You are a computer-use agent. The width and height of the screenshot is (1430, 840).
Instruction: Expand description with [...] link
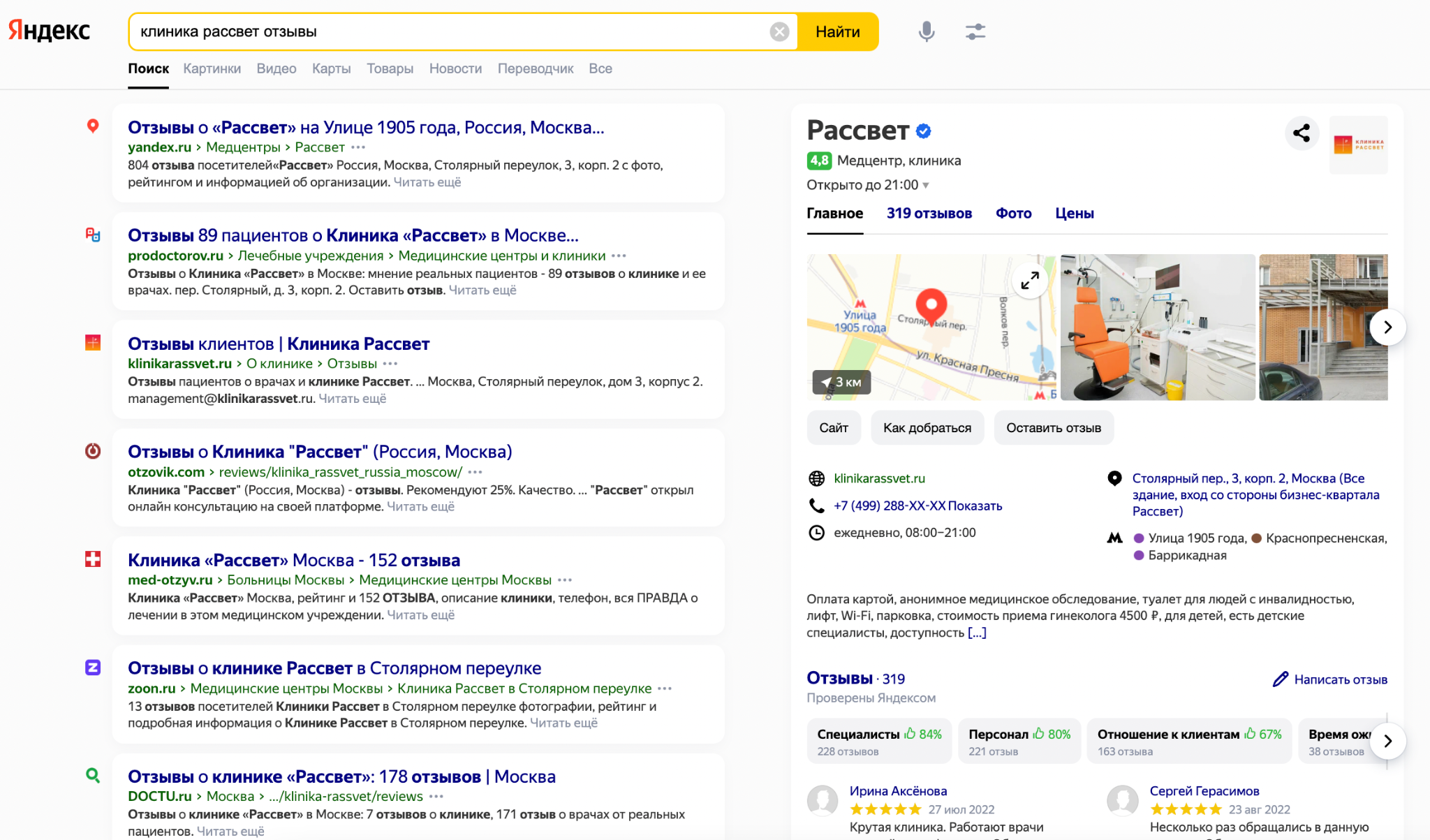coord(977,633)
